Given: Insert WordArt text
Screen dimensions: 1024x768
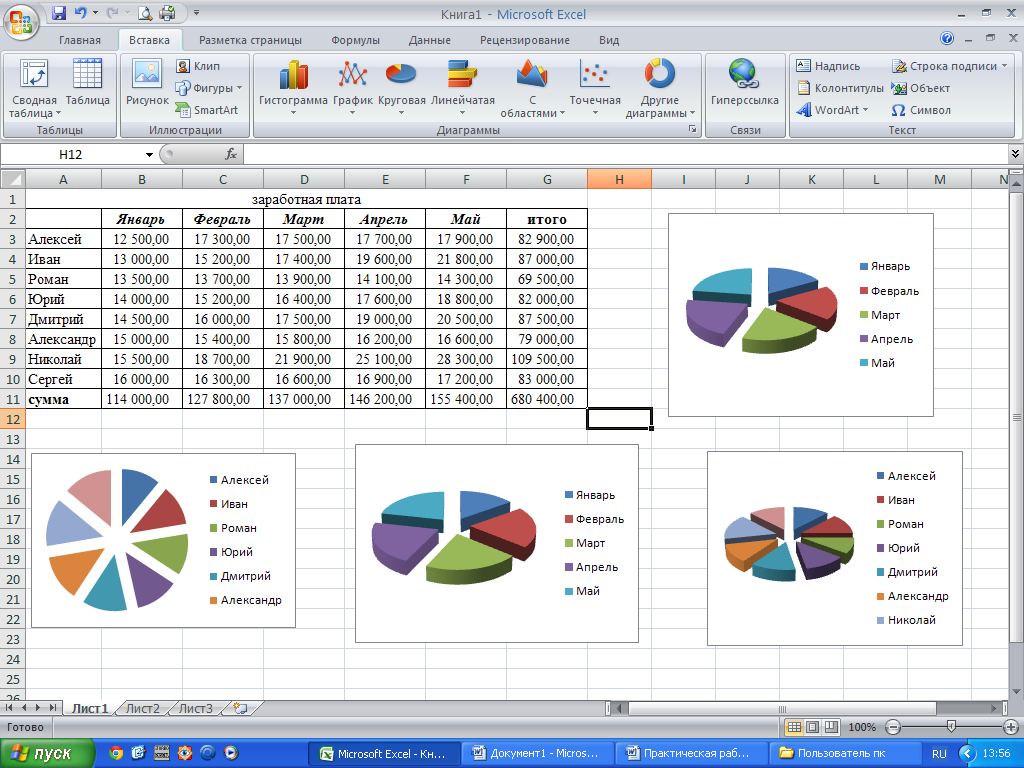Looking at the screenshot, I should tap(832, 110).
